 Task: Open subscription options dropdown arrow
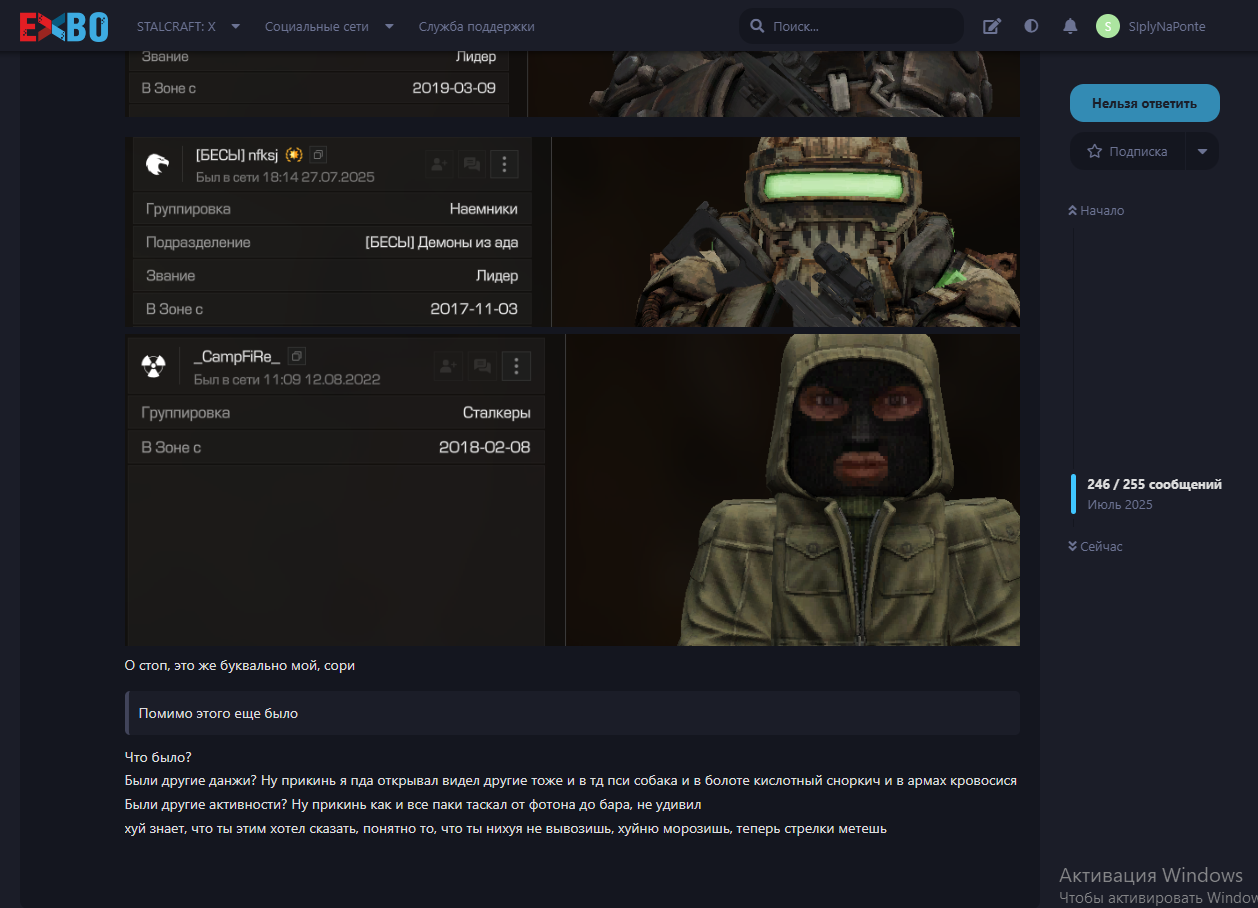coord(1202,152)
